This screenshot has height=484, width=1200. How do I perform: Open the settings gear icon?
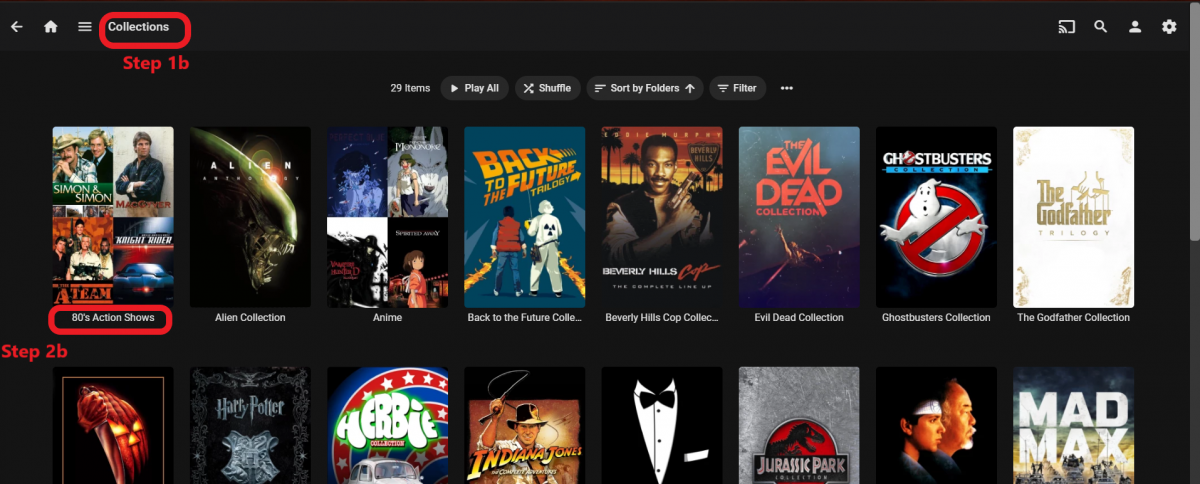click(x=1169, y=27)
